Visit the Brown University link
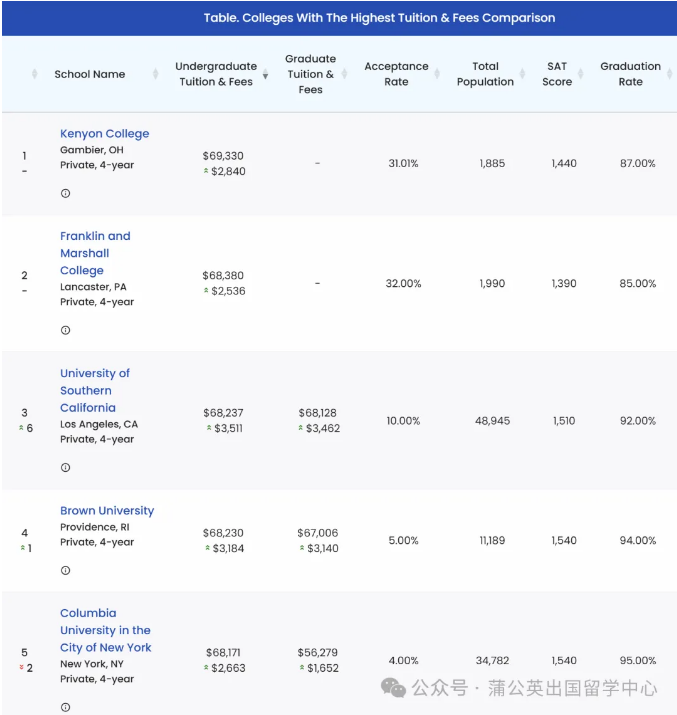The height and width of the screenshot is (715, 677). 107,510
